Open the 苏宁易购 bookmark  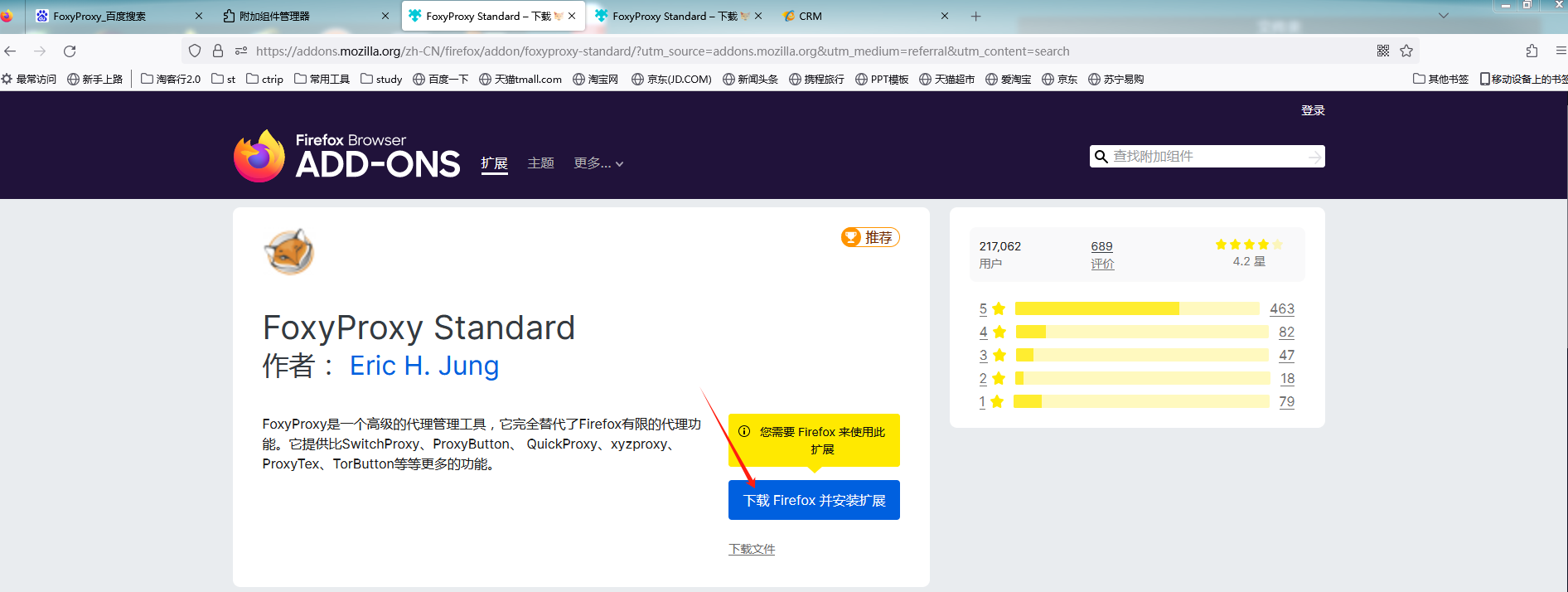coord(1116,80)
